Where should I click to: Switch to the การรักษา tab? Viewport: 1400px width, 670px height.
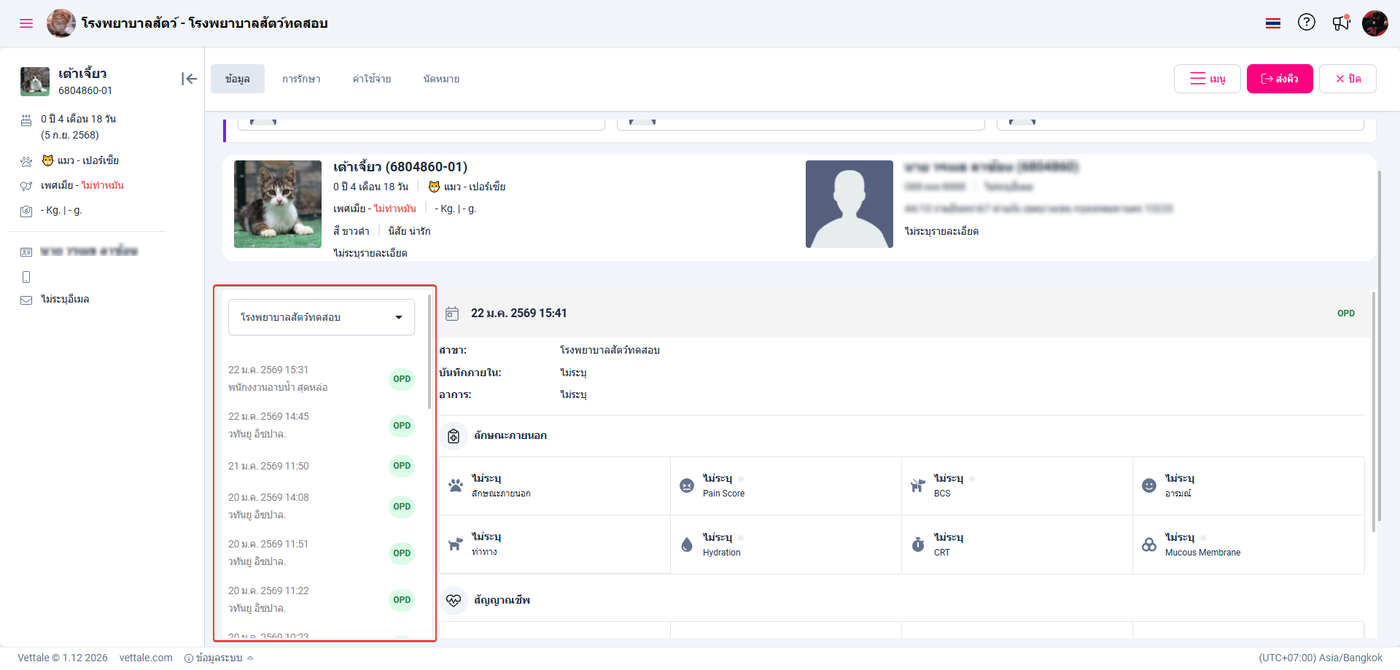(301, 79)
